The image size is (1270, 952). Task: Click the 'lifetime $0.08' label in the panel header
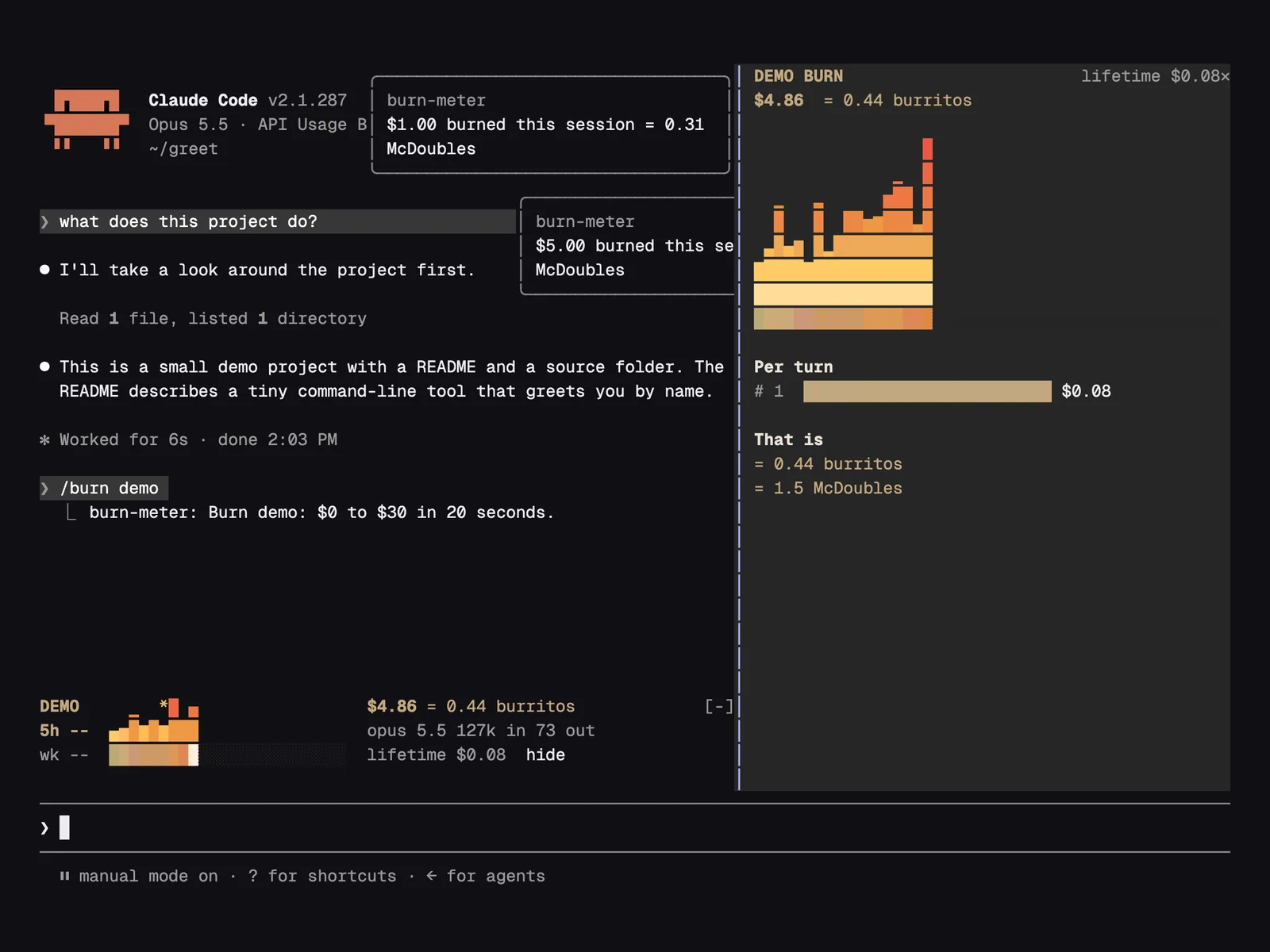click(1150, 76)
